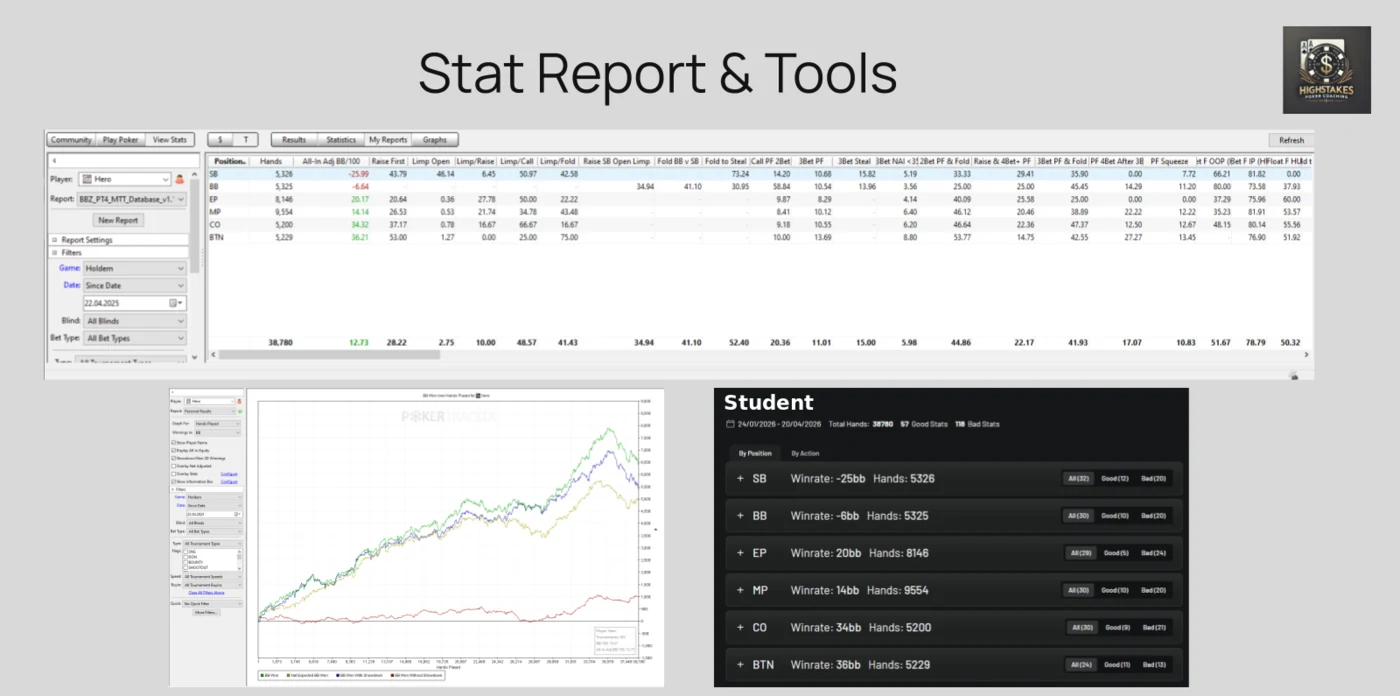
Task: Select the Statistics tab
Action: tap(341, 140)
